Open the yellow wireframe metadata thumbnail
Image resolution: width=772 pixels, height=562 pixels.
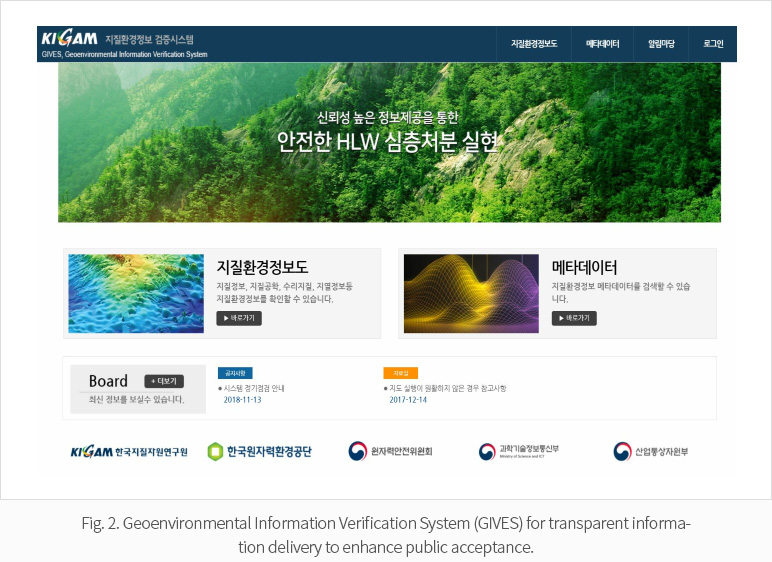(471, 293)
